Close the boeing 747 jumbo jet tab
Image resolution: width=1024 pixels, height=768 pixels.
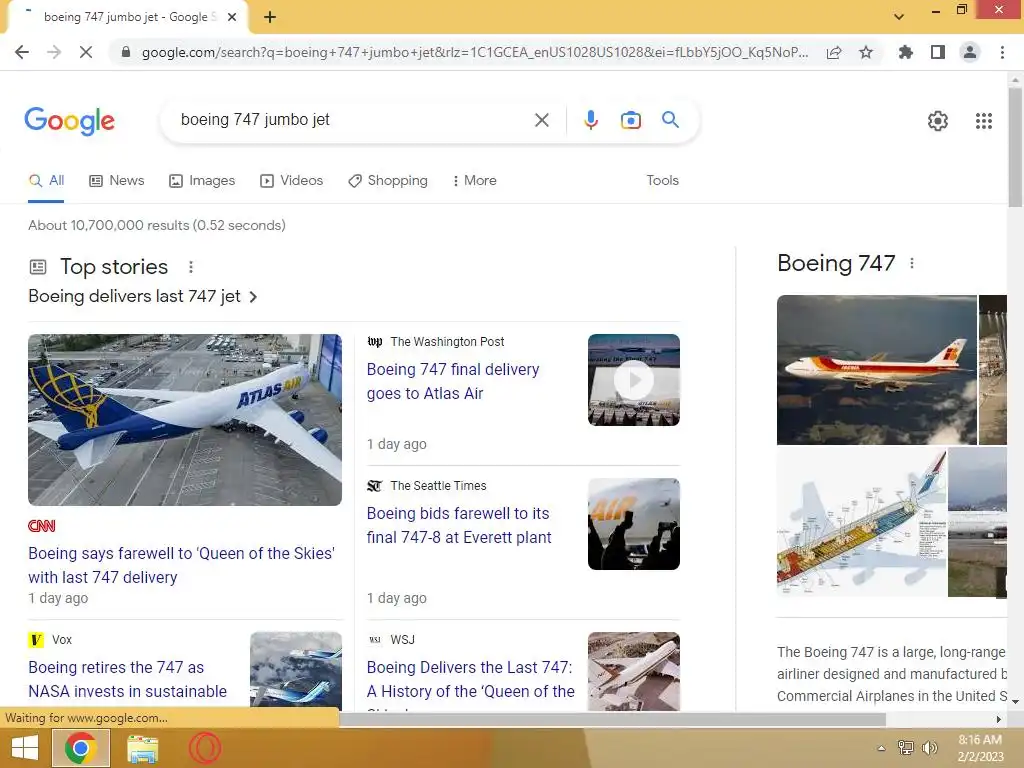pos(232,18)
